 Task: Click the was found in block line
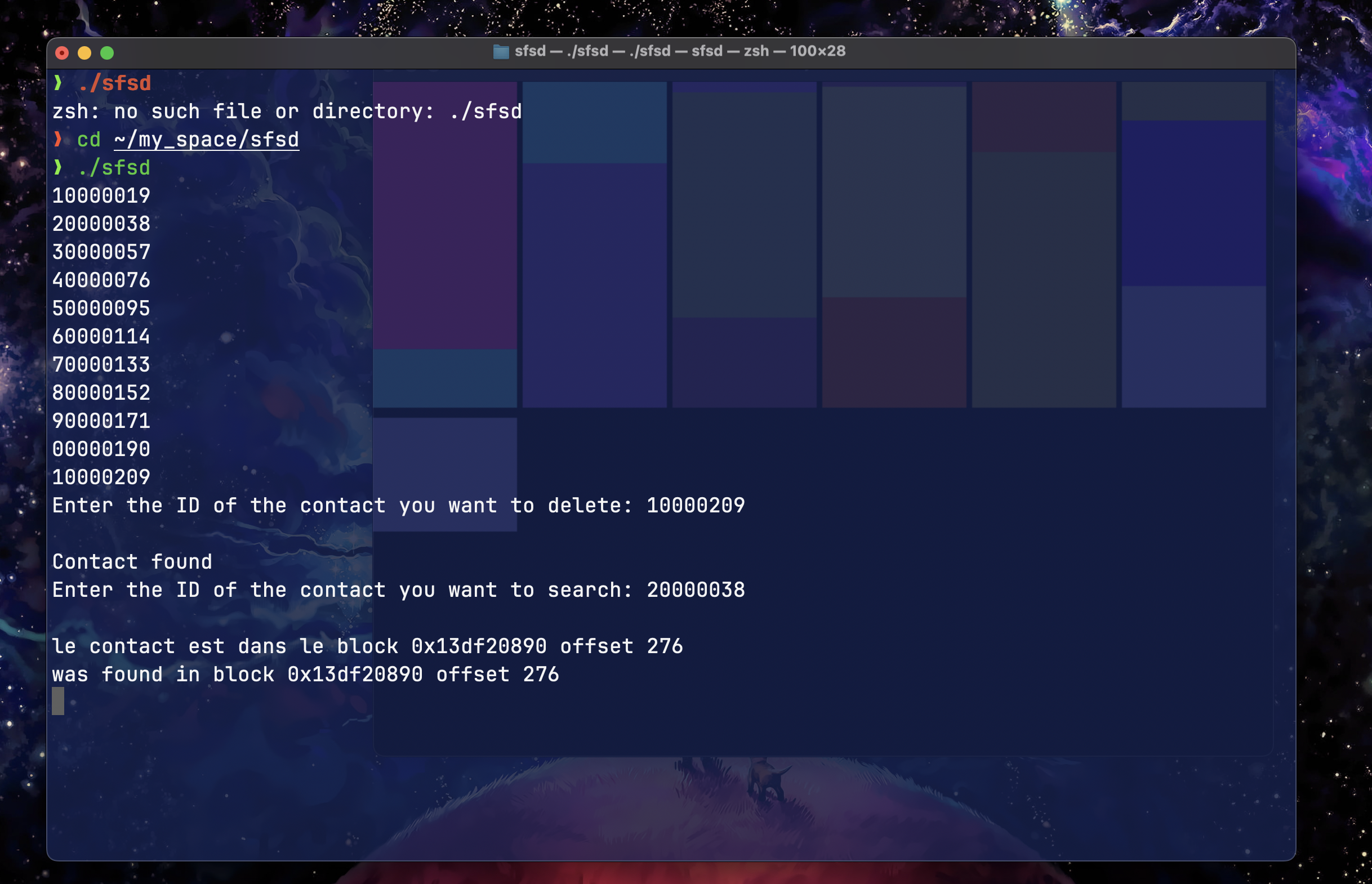(x=305, y=674)
